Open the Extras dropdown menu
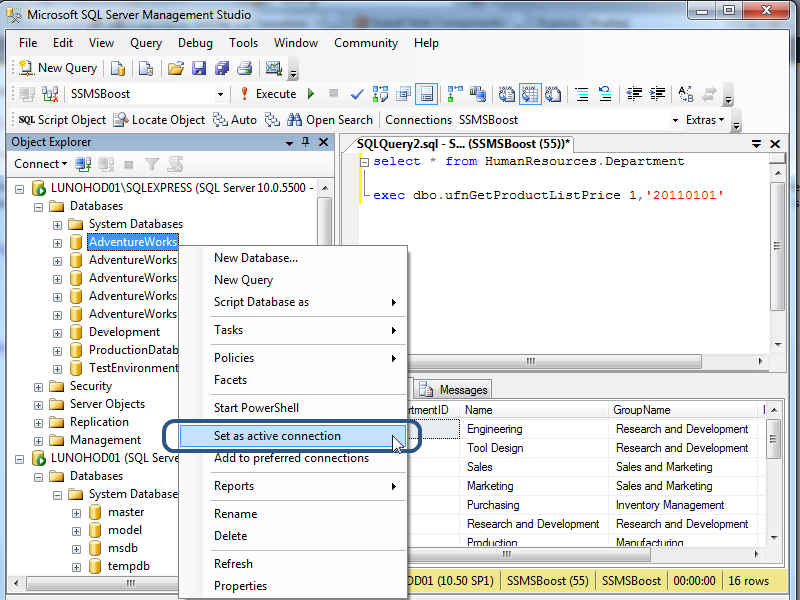The width and height of the screenshot is (800, 600). [x=705, y=120]
